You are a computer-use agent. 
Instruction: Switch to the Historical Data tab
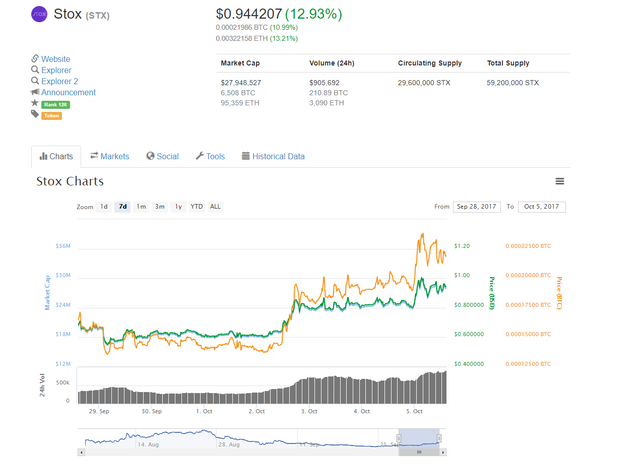273,156
